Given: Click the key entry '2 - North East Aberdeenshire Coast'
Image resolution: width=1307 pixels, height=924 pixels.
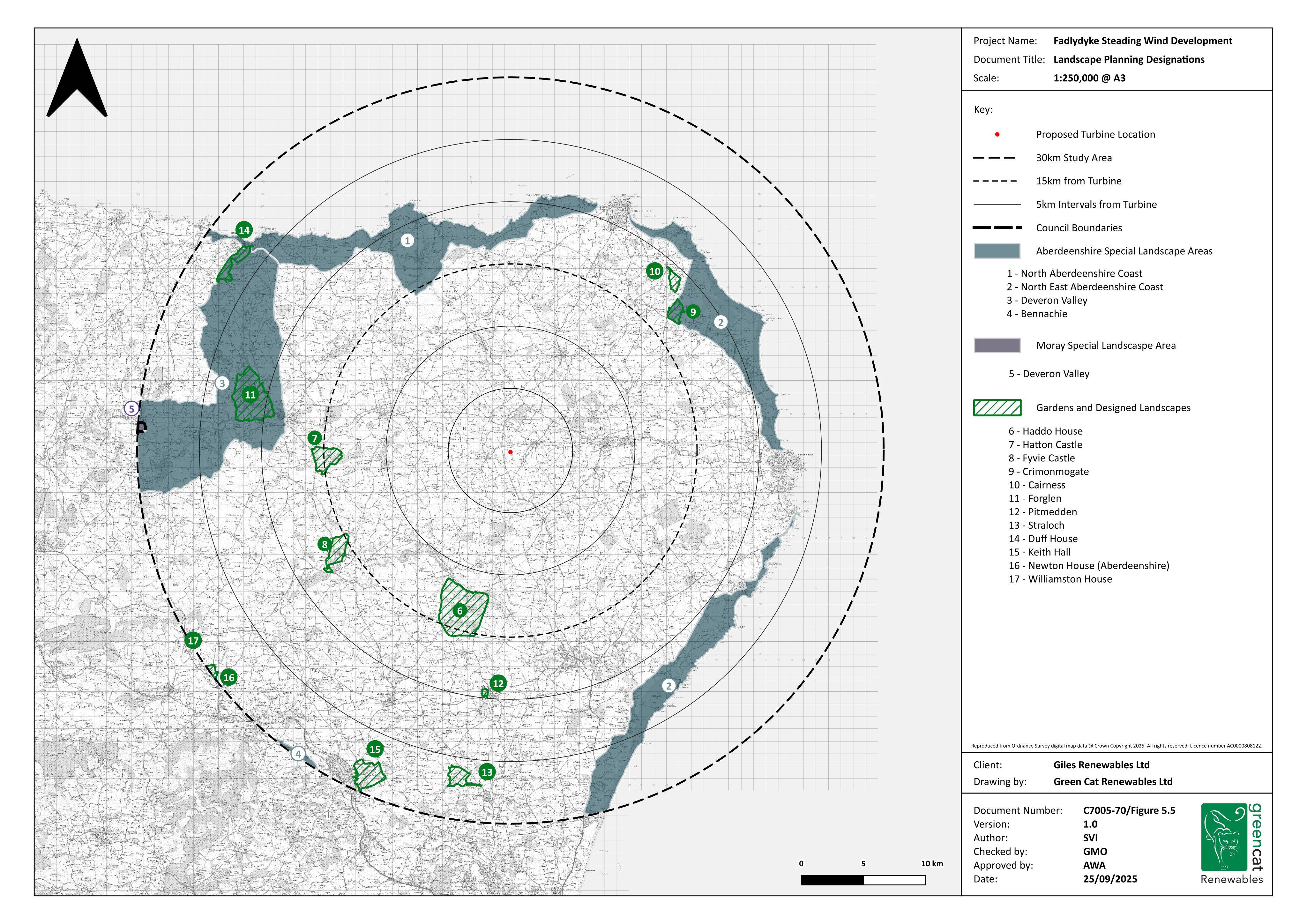Looking at the screenshot, I should 1084,287.
